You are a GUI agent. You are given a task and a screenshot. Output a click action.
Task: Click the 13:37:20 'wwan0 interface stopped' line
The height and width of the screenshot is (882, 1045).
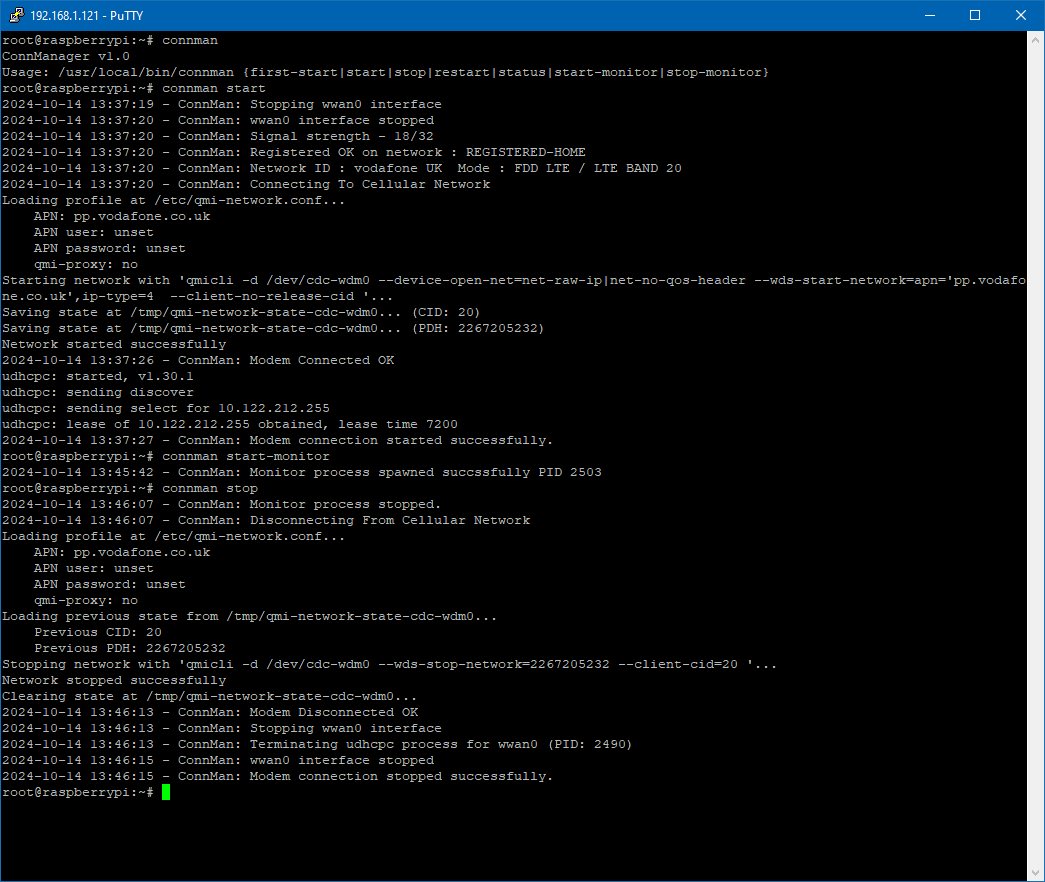coord(218,120)
